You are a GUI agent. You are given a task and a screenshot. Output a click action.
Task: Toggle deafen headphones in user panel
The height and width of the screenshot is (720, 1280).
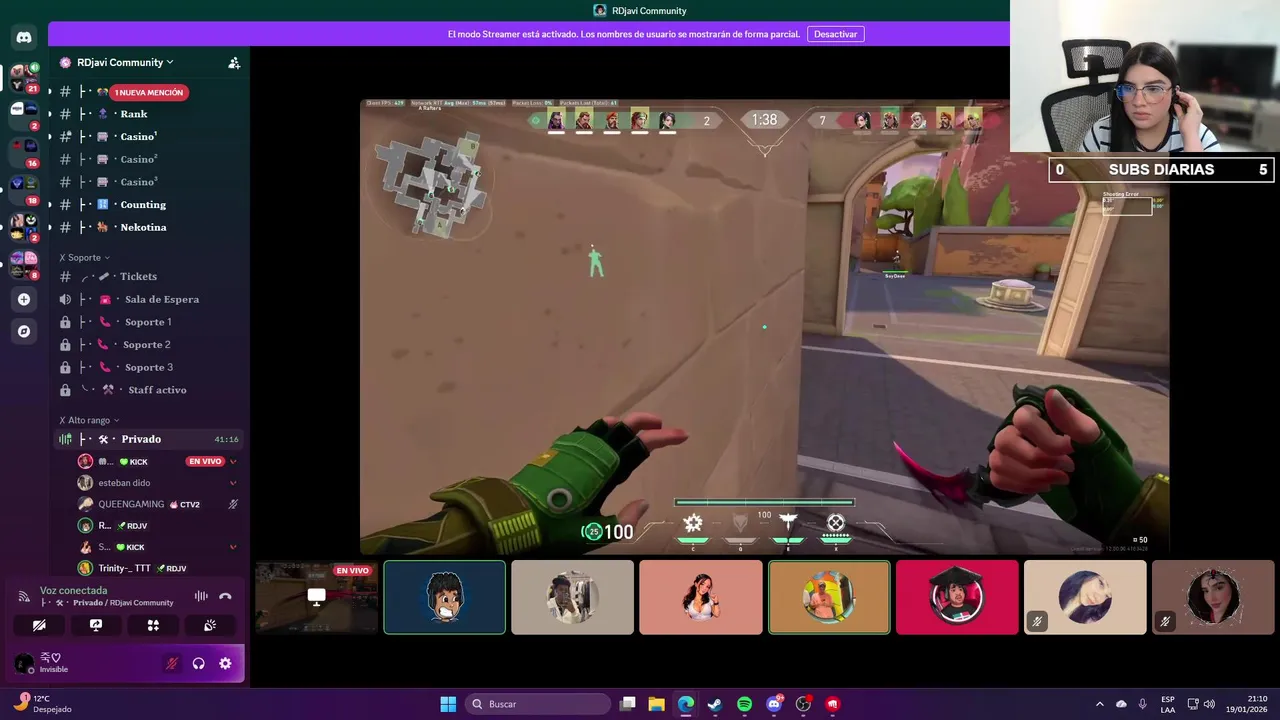(x=199, y=663)
